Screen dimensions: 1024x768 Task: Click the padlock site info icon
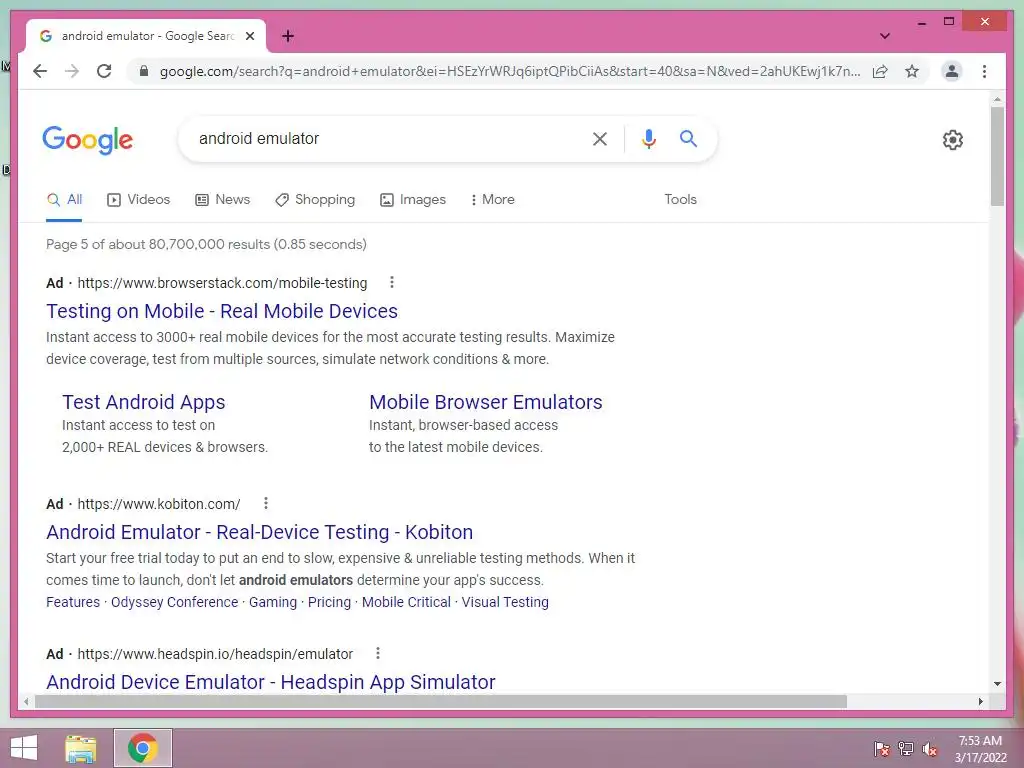144,71
